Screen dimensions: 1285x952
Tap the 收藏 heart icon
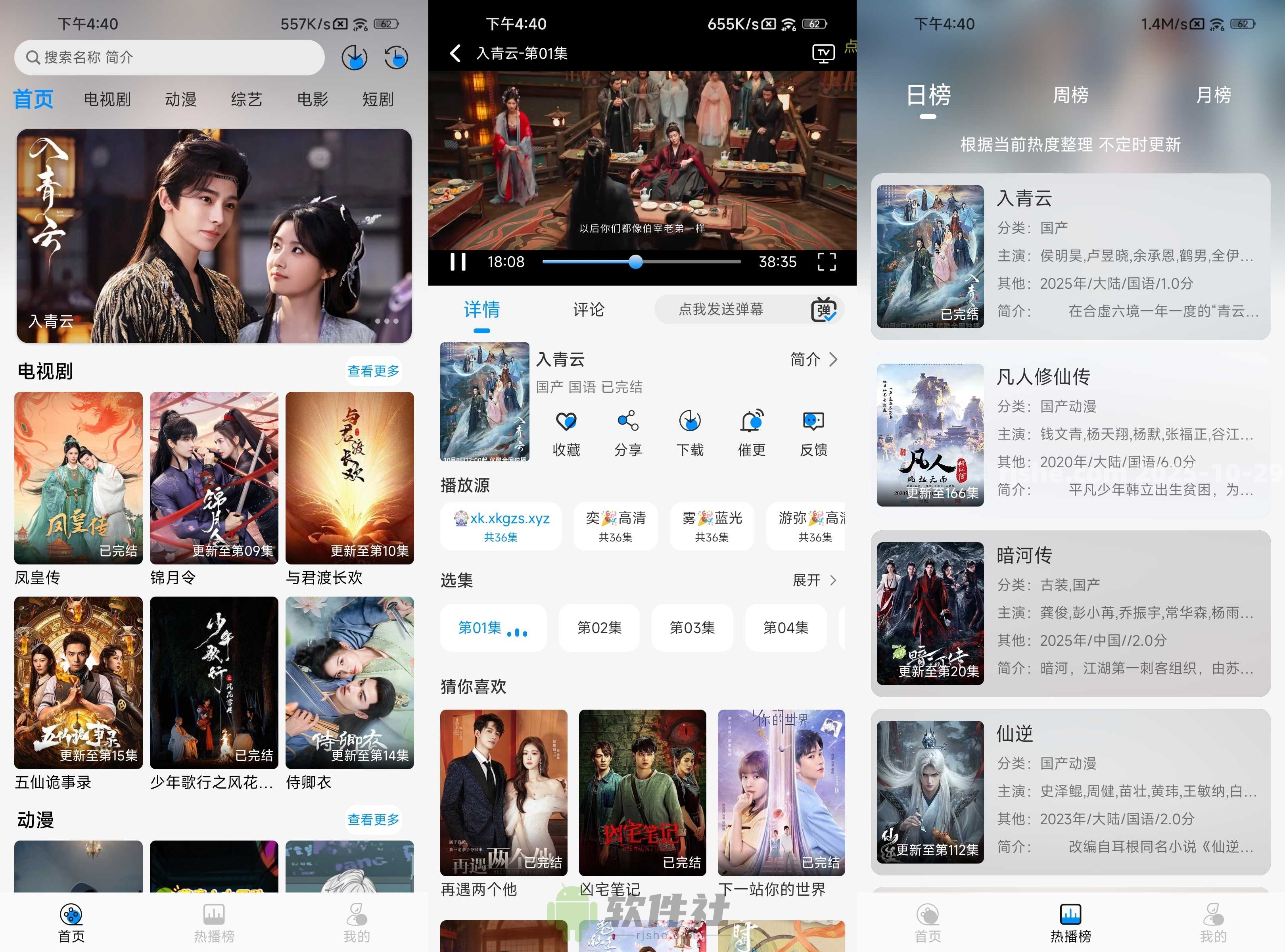coord(566,422)
